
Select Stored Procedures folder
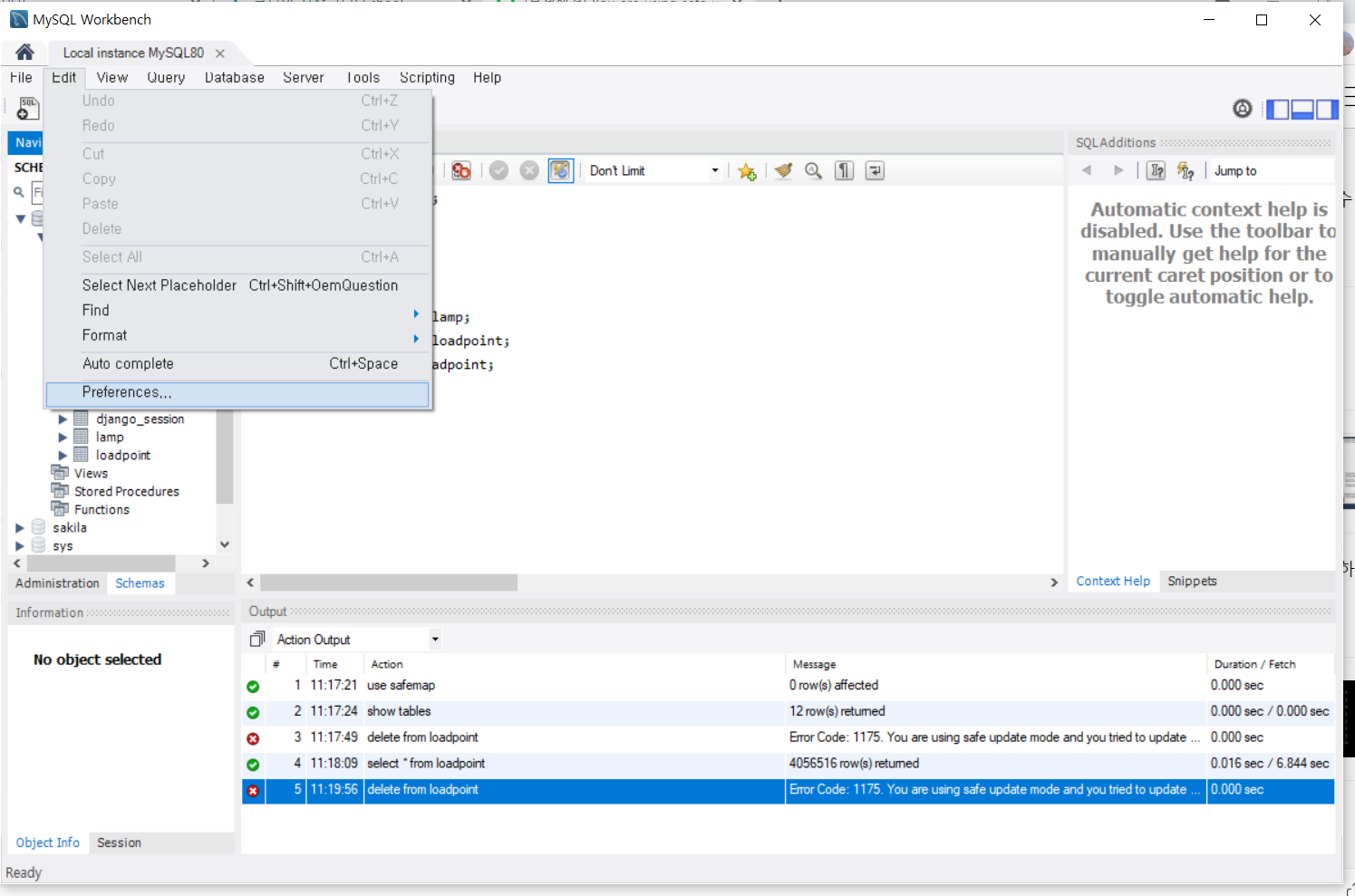127,492
